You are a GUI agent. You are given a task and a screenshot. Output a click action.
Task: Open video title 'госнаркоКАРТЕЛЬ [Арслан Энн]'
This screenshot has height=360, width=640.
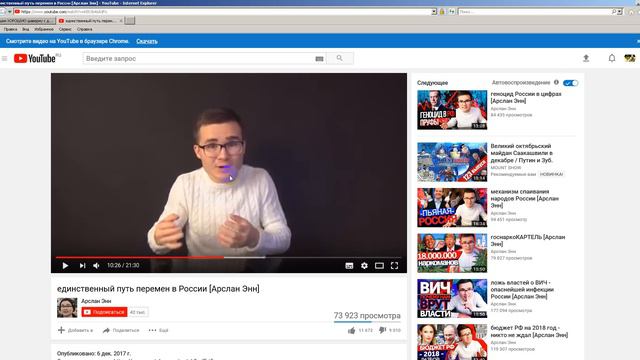tap(528, 240)
